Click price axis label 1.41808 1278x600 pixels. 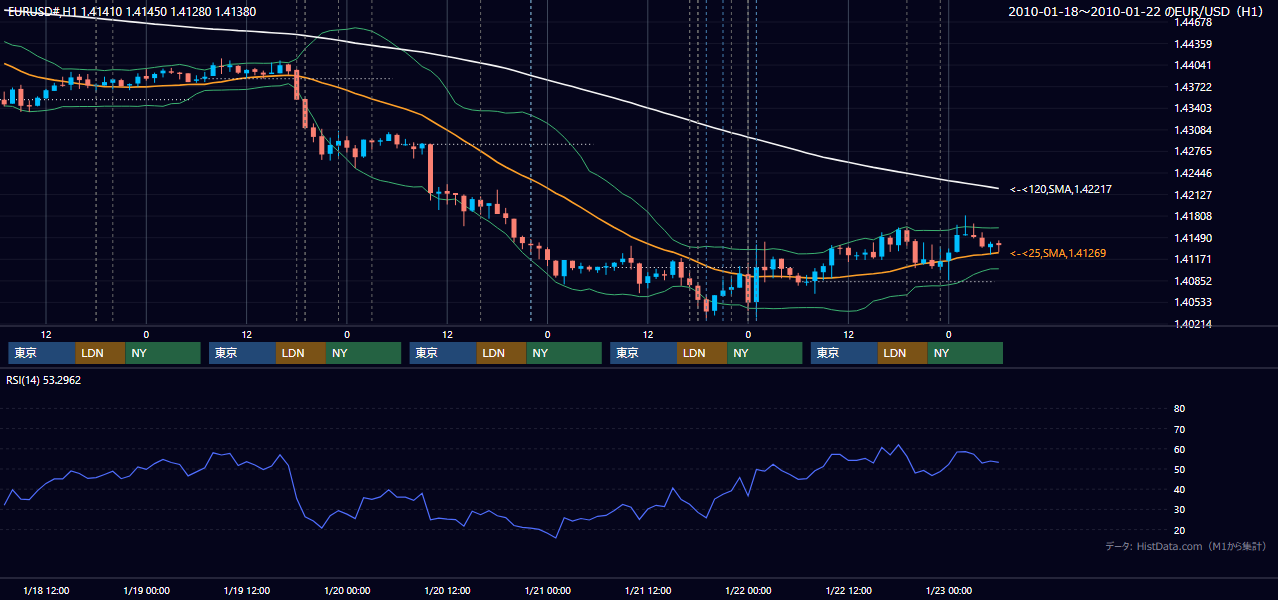tap(1192, 216)
